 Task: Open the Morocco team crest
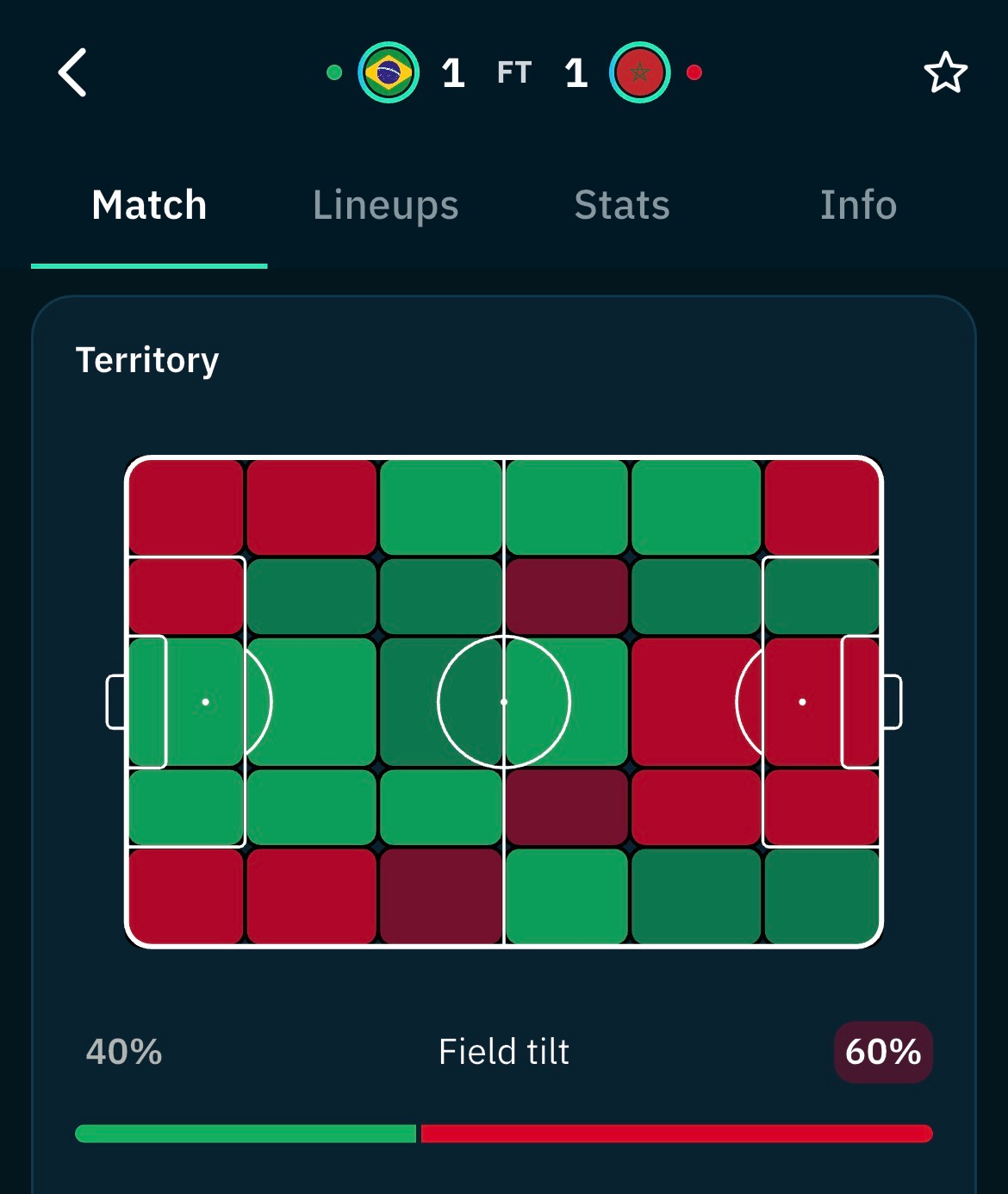639,72
